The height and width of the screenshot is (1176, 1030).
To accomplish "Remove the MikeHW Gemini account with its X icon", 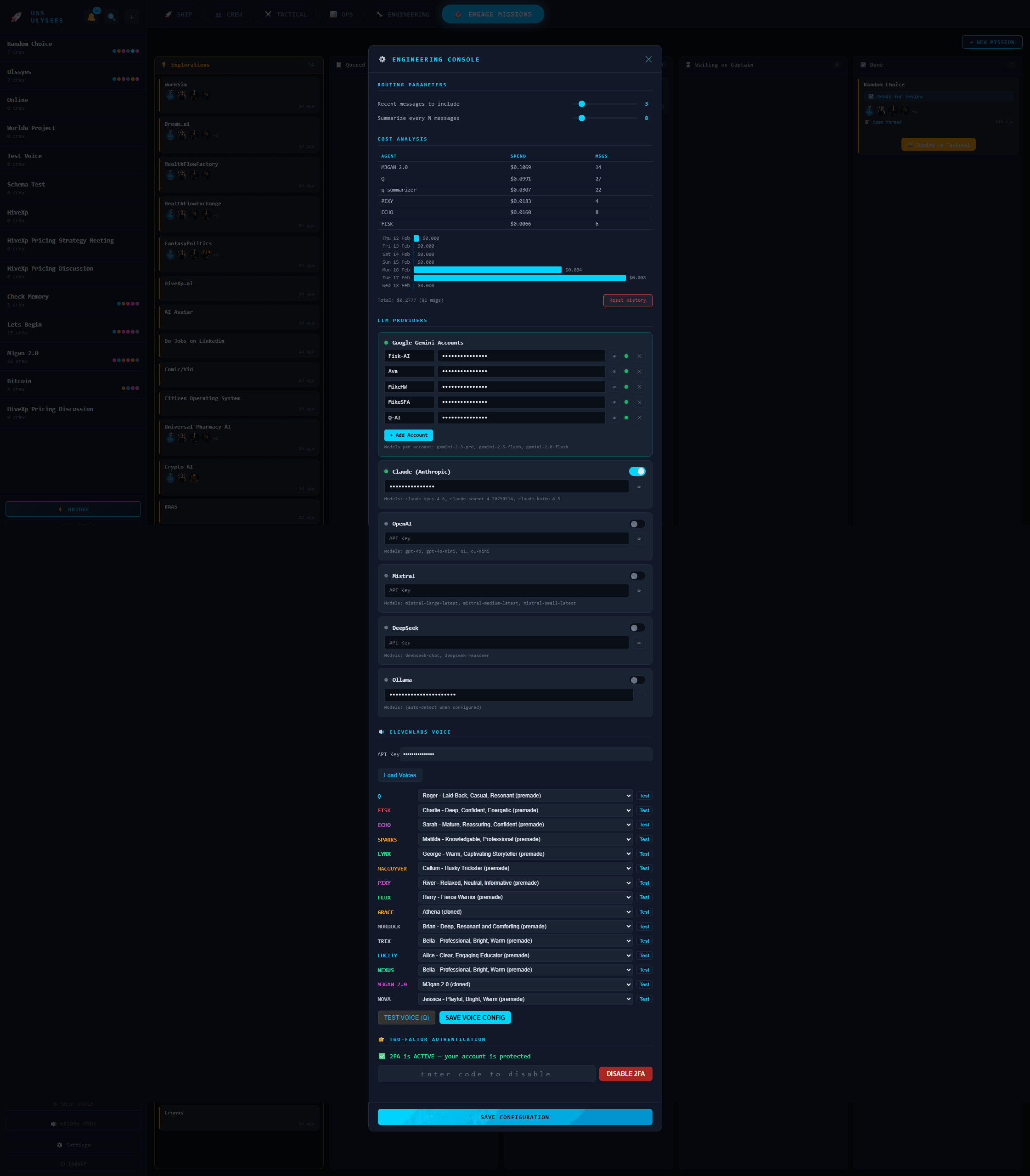I will [x=639, y=386].
